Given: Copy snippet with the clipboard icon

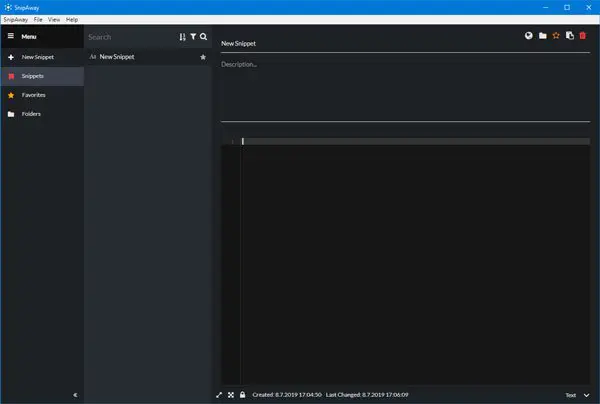Looking at the screenshot, I should click(x=570, y=36).
